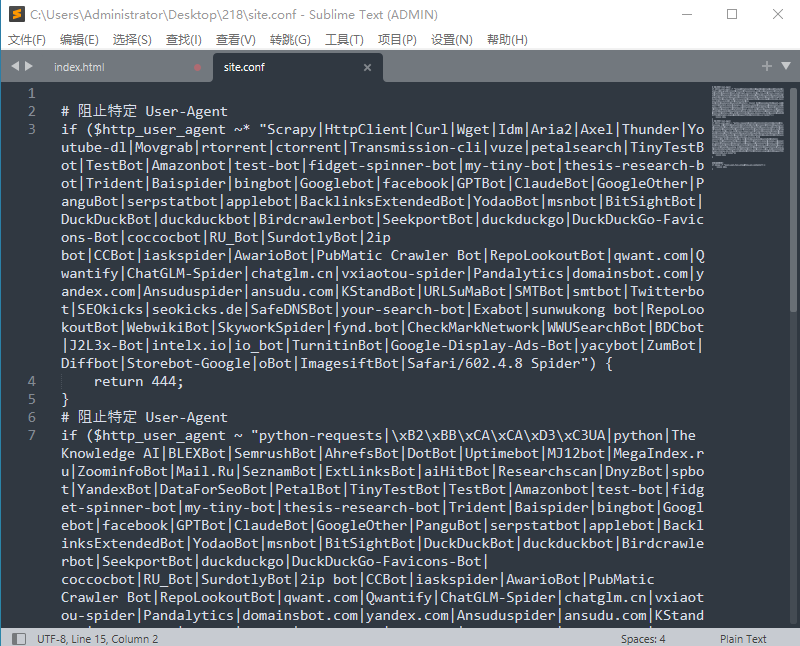Screen dimensions: 800x646
Task: Open the 项目(P) menu
Action: (x=397, y=39)
